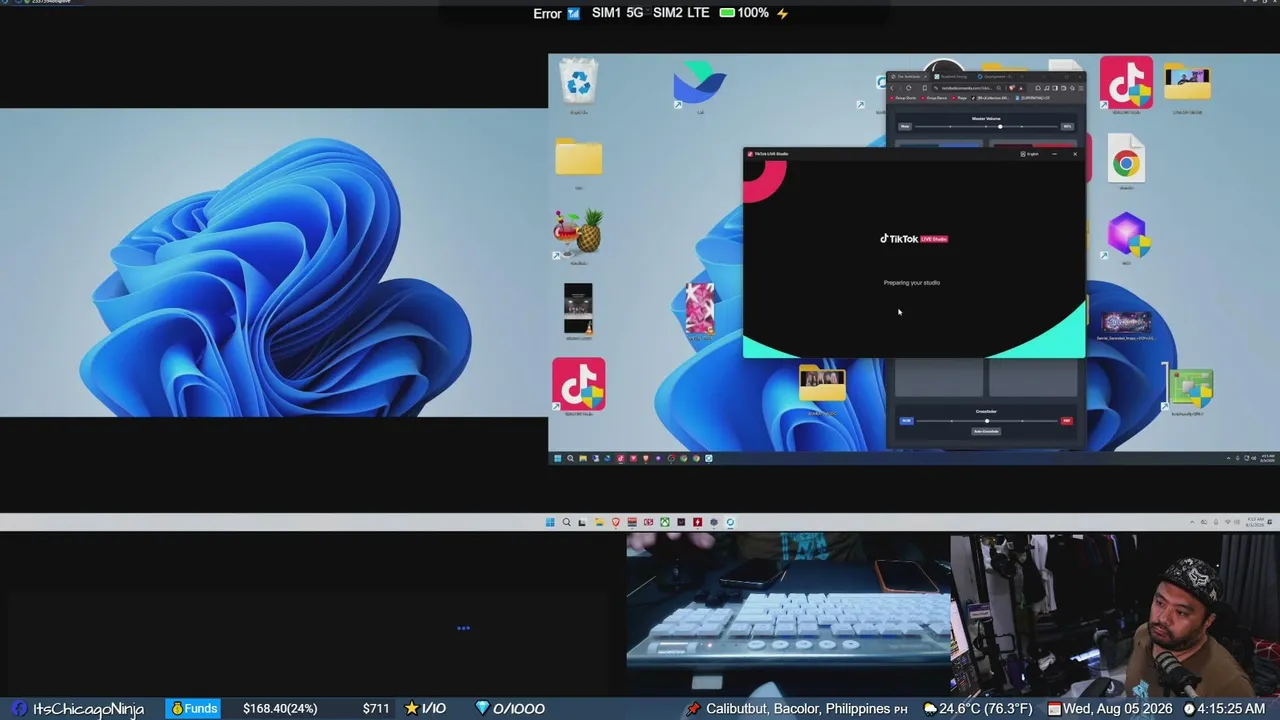Open the Chrome HTML document desktop icon
Image resolution: width=1280 pixels, height=720 pixels.
1126,159
